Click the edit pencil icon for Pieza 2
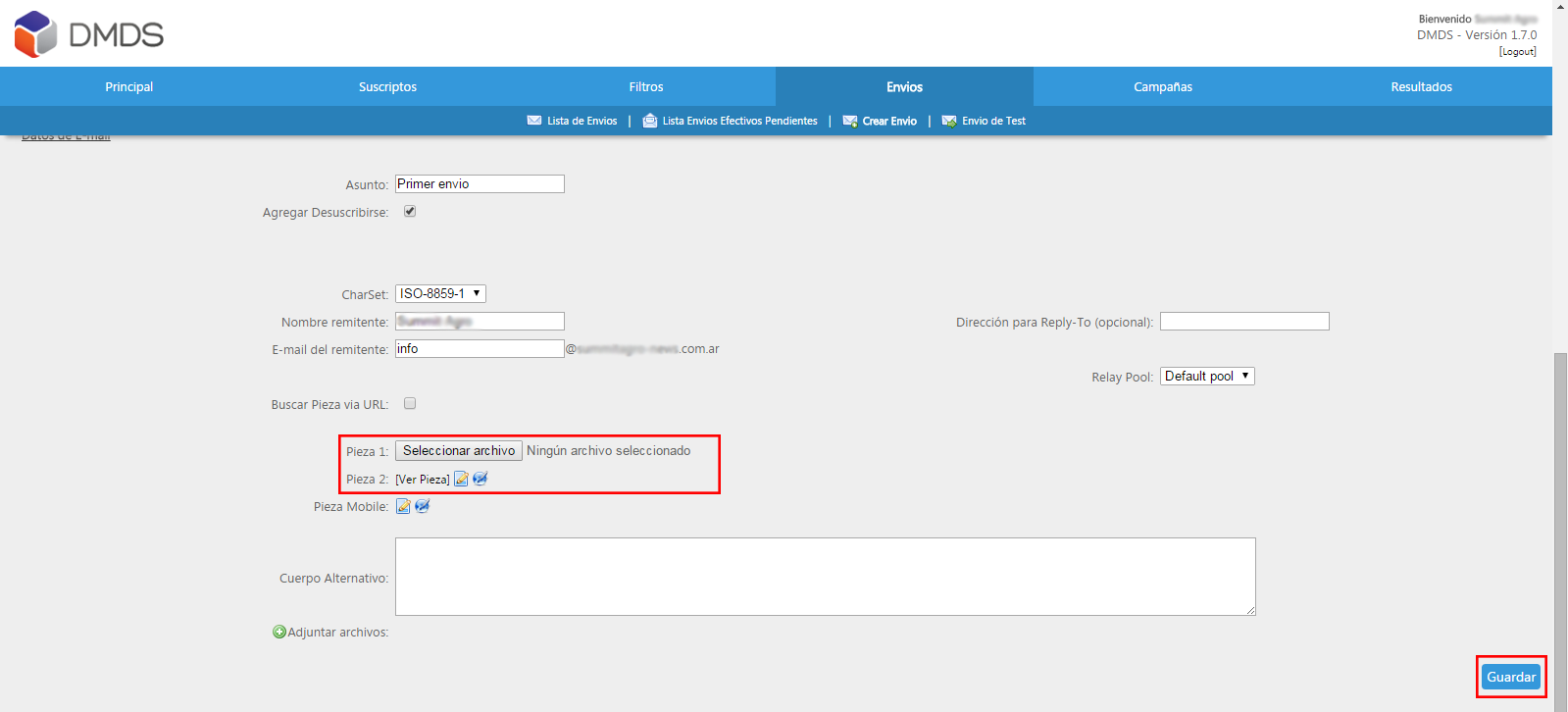The width and height of the screenshot is (1568, 712). tap(461, 479)
